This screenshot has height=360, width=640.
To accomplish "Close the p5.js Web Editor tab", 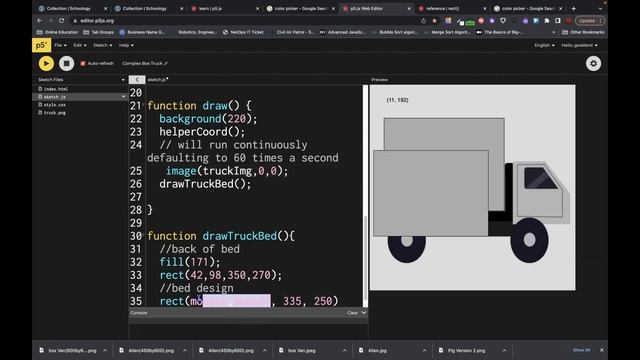I will click(x=409, y=8).
